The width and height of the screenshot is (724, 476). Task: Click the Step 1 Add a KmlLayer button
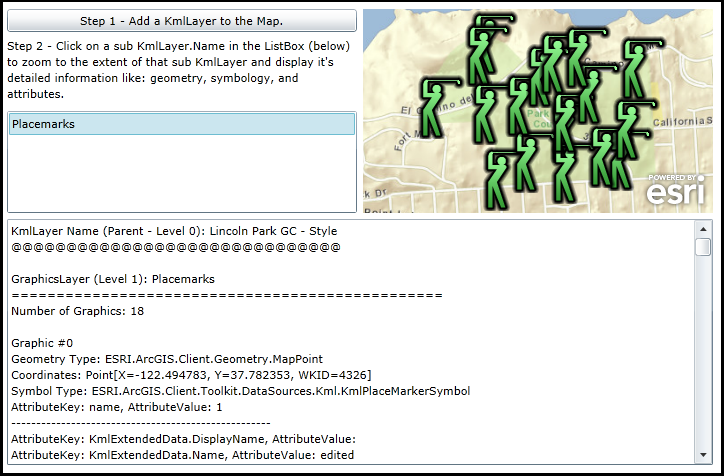tap(182, 21)
